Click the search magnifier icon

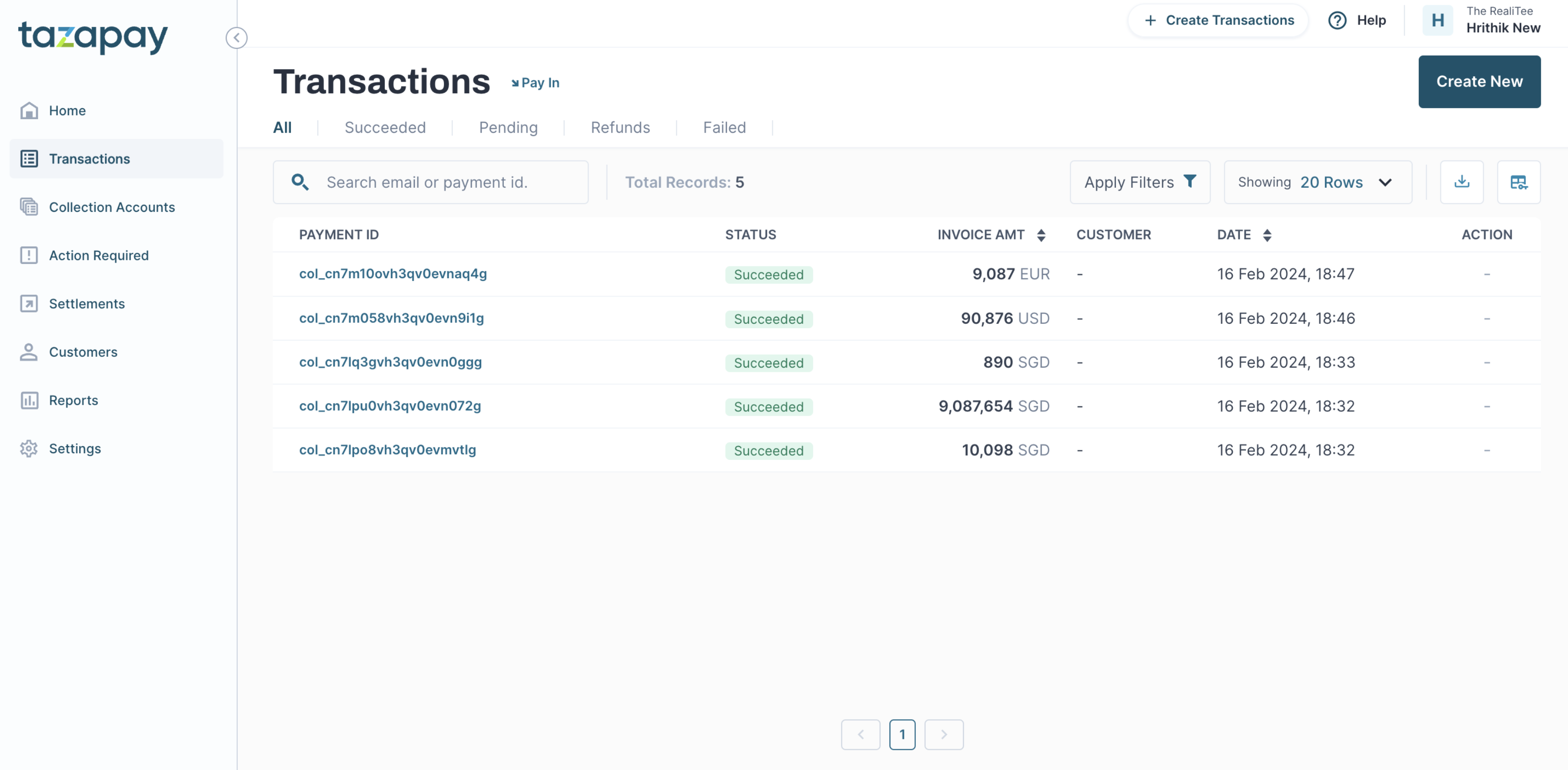click(300, 182)
